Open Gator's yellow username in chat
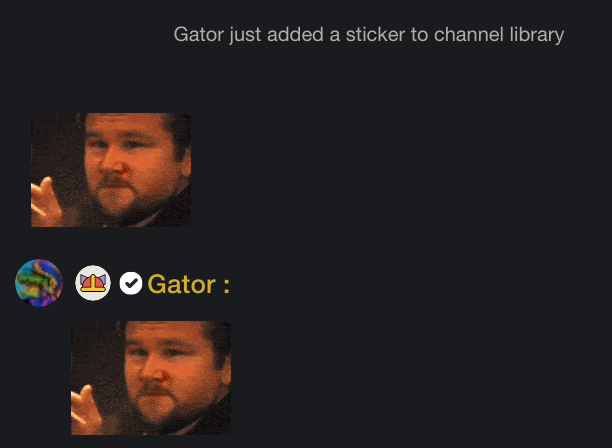This screenshot has height=448, width=612. [181, 284]
